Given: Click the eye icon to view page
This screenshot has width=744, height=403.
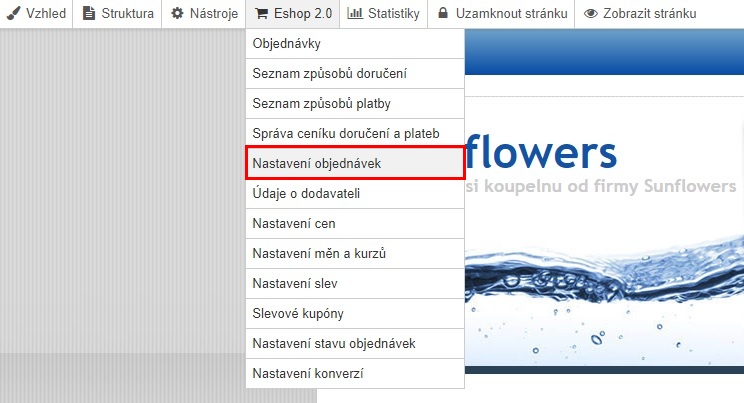Looking at the screenshot, I should 591,14.
